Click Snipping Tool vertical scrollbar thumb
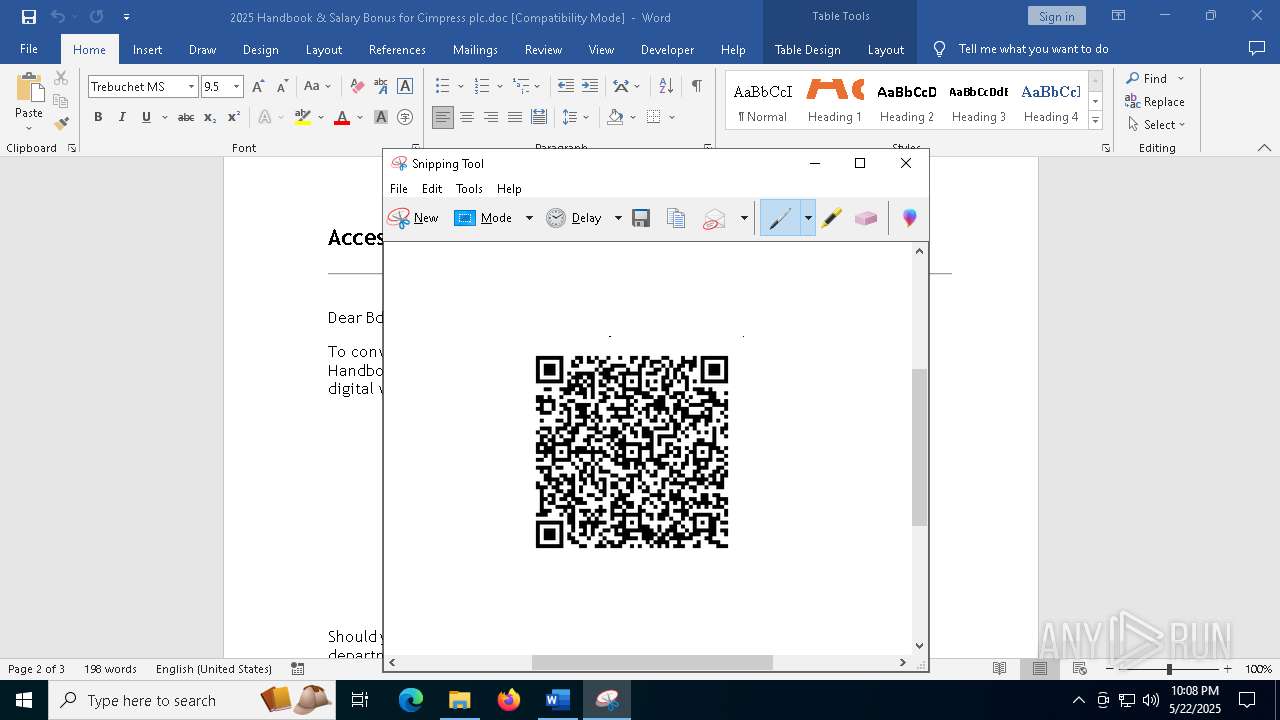The width and height of the screenshot is (1280, 720). pos(919,447)
